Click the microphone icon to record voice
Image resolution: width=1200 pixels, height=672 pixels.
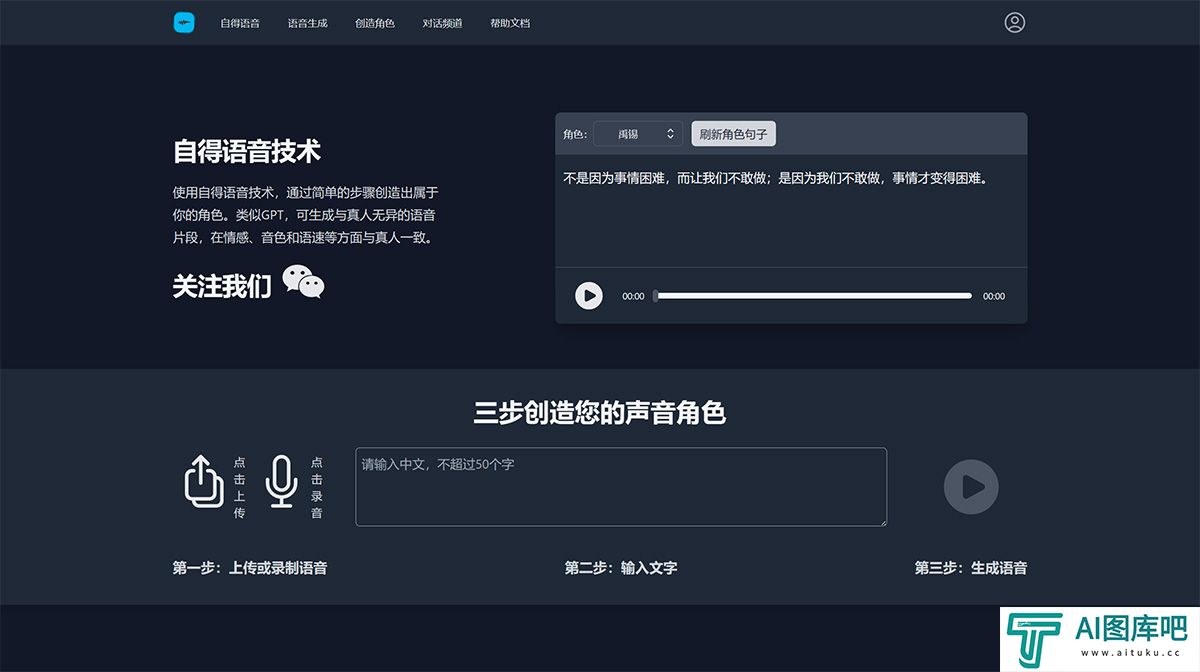pyautogui.click(x=282, y=481)
